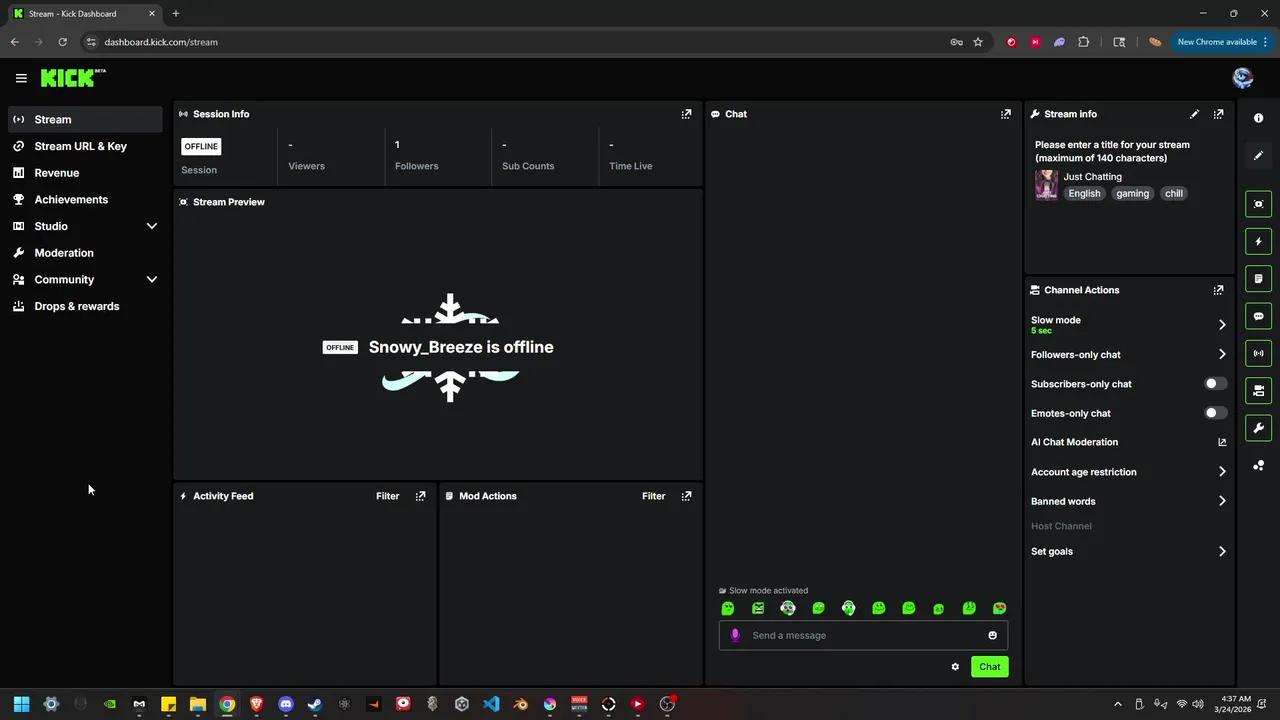The width and height of the screenshot is (1280, 720).
Task: Reload the page with browser refresh
Action: coord(62,42)
